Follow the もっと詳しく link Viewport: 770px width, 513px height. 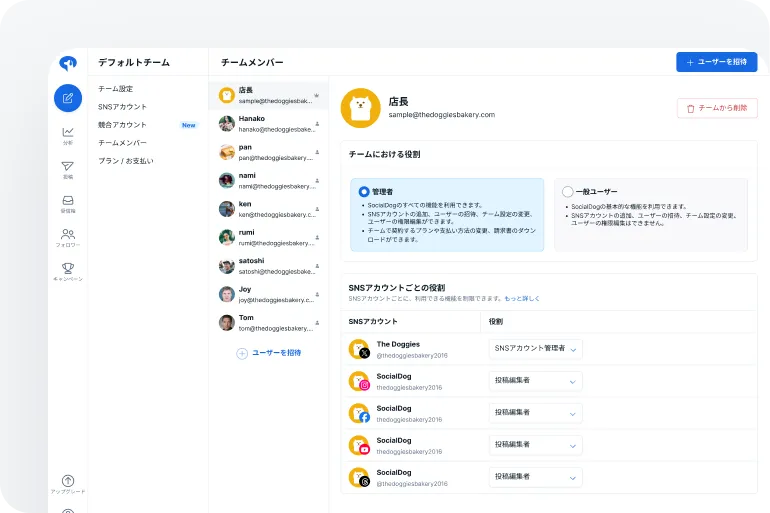(522, 299)
